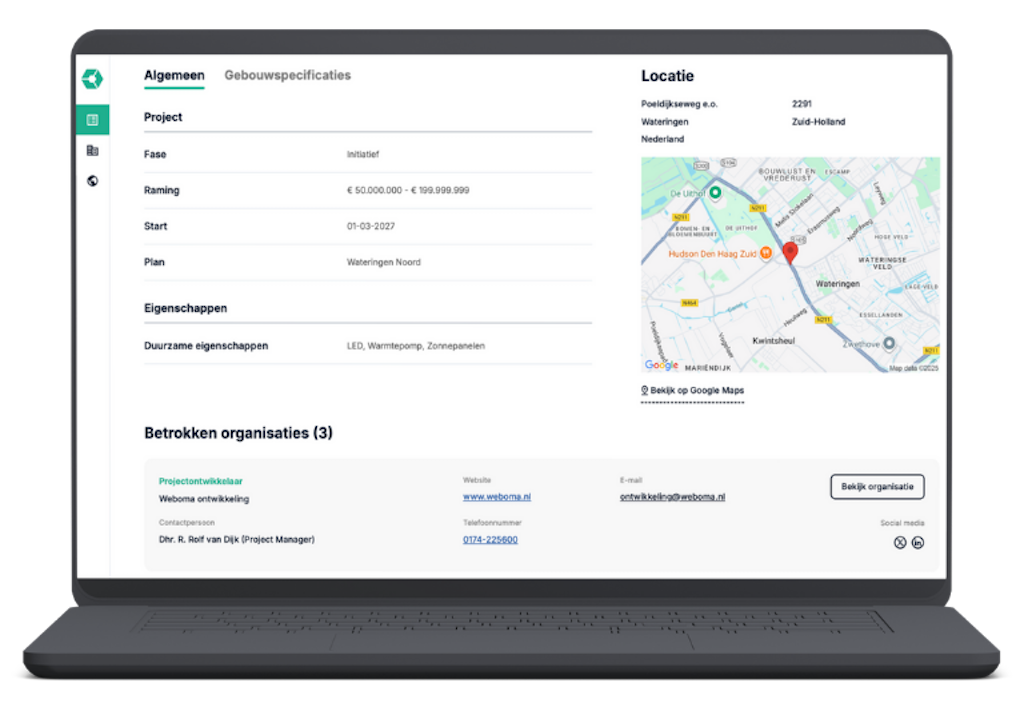Viewport: 1020px width, 711px height.
Task: Click the globe icon in sidebar
Action: 92,181
